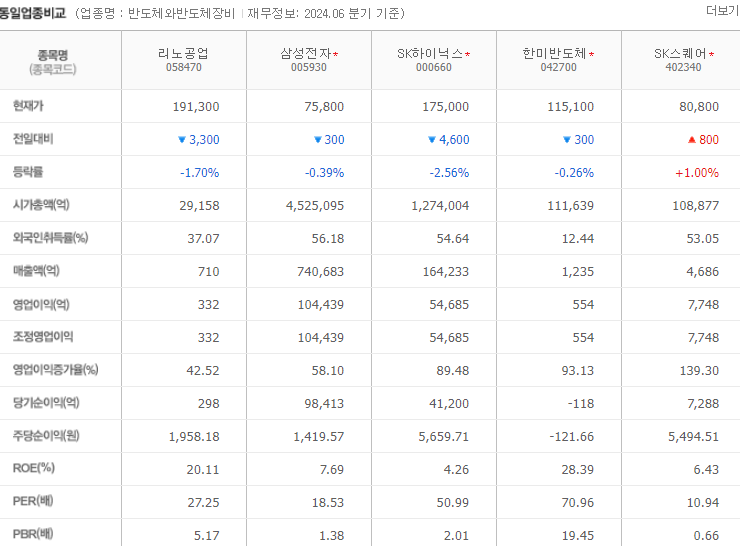Screen dimensions: 740x546
Task: Click the red asterisk next to 삼성전자
Action: (x=336, y=54)
